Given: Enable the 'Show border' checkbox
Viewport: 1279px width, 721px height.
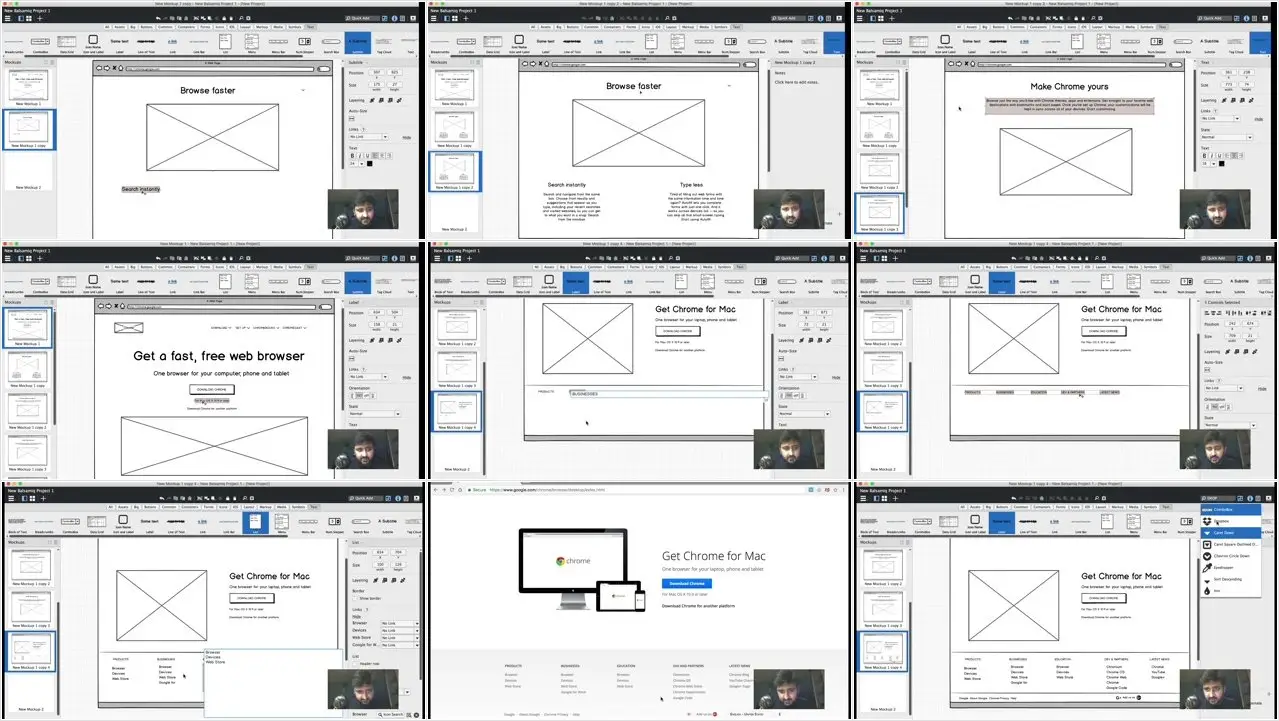Looking at the screenshot, I should pyautogui.click(x=355, y=599).
